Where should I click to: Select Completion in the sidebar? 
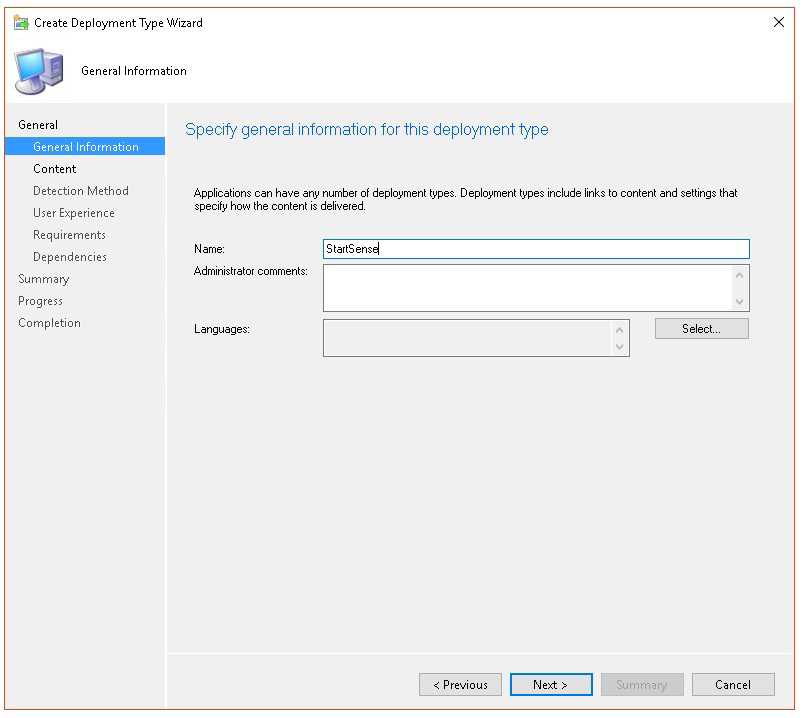pyautogui.click(x=49, y=323)
